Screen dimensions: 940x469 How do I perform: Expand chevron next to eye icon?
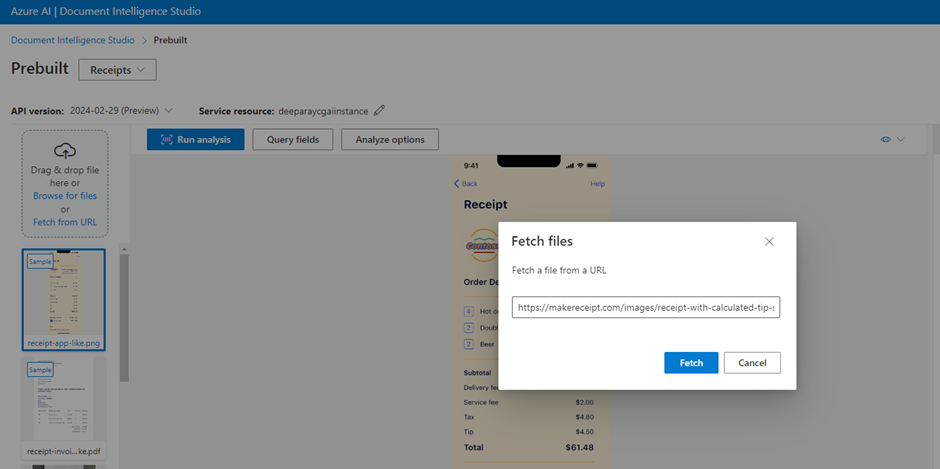pos(900,139)
